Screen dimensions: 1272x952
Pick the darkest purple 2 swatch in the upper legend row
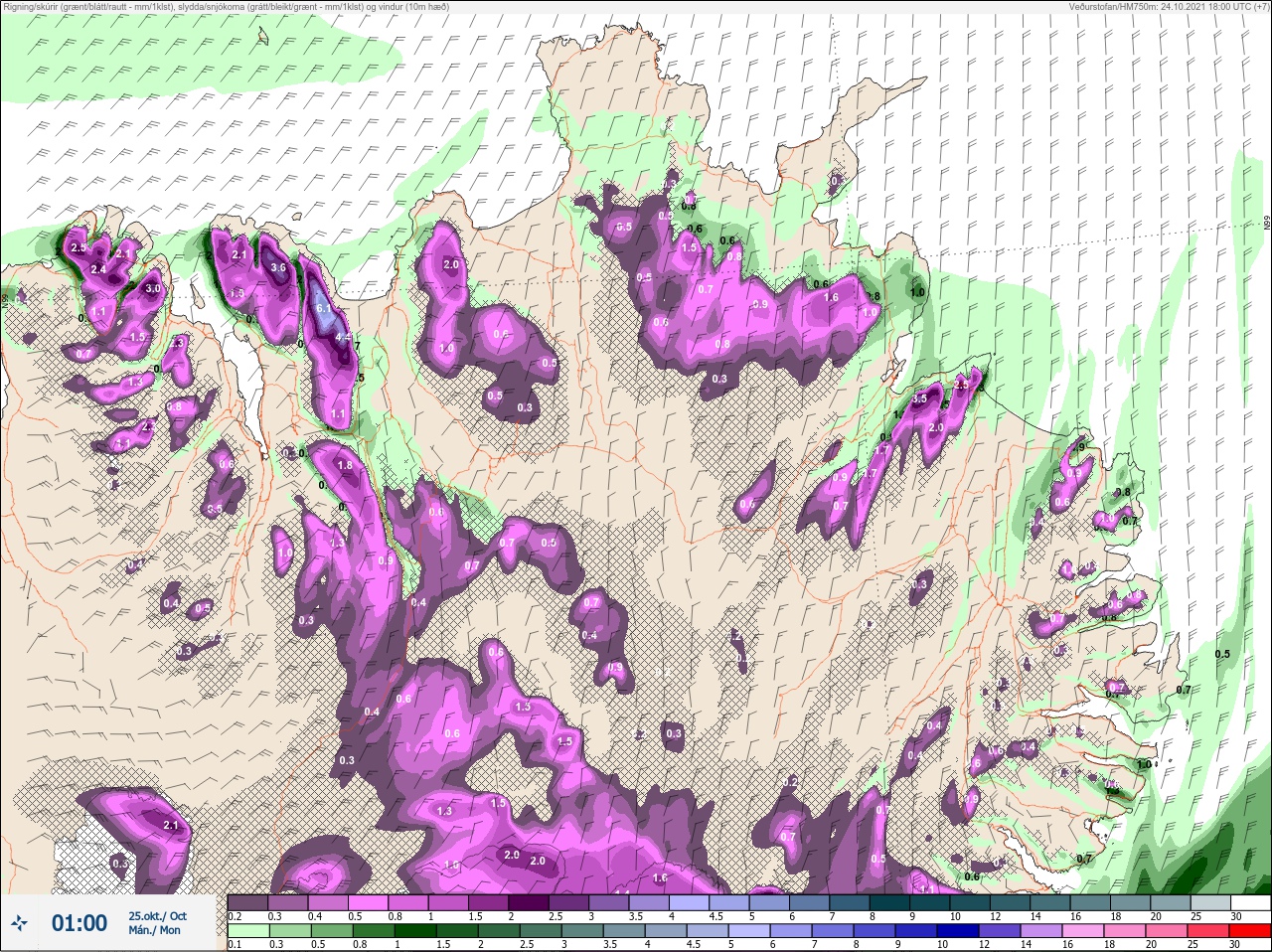coord(528,903)
